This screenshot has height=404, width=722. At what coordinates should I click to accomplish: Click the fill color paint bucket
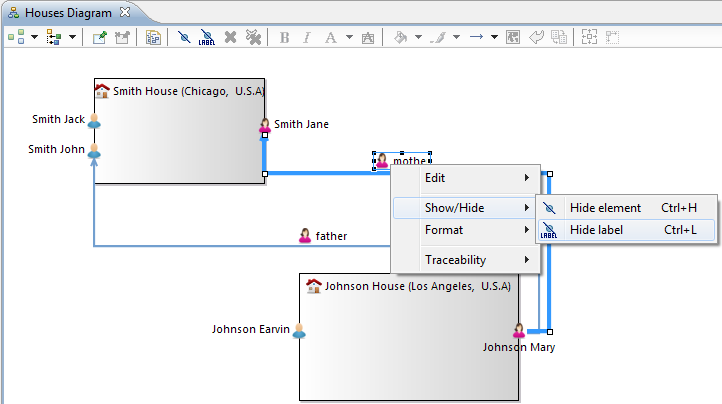coord(401,37)
